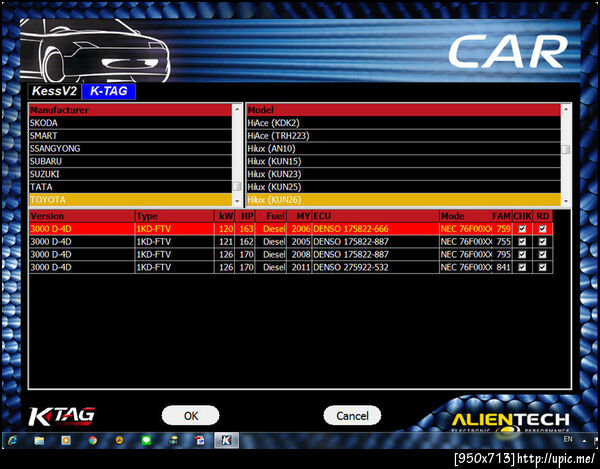Toggle CHK checkbox for MY 2011 row
This screenshot has width=600, height=469.
(x=522, y=267)
